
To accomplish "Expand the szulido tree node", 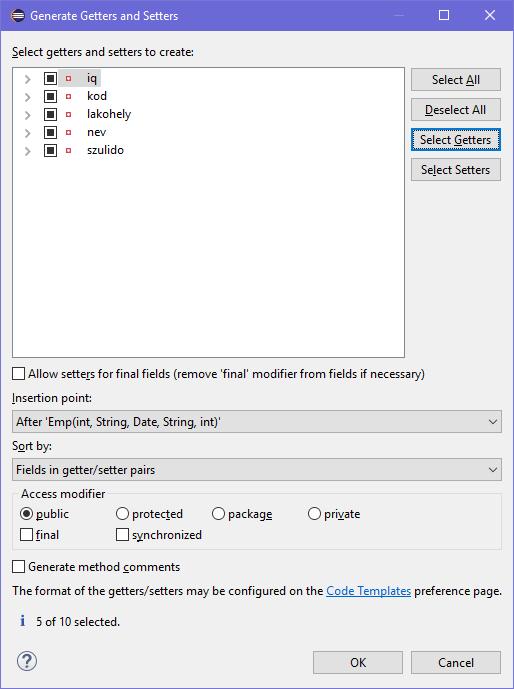I will point(28,151).
